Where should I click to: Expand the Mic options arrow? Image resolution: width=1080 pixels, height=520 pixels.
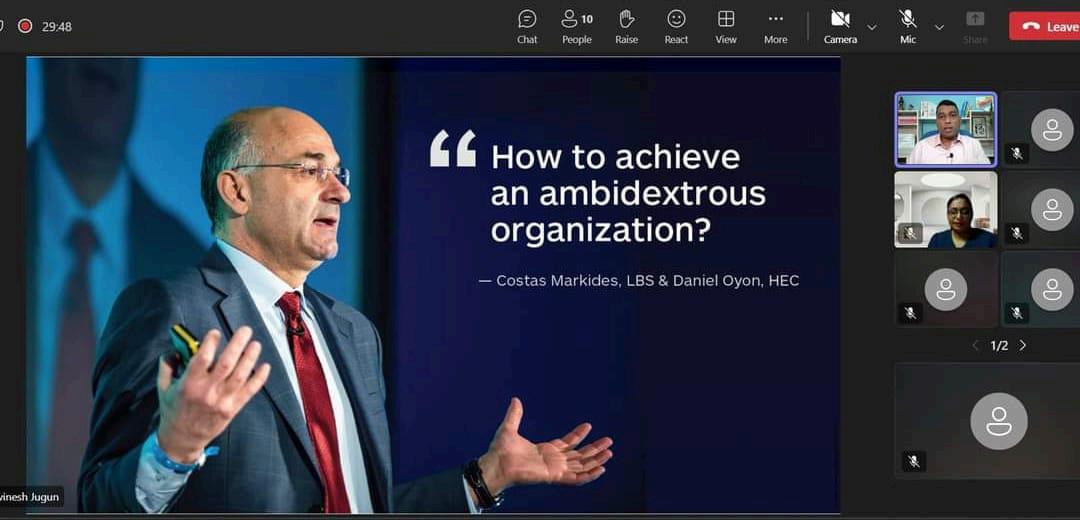click(939, 27)
